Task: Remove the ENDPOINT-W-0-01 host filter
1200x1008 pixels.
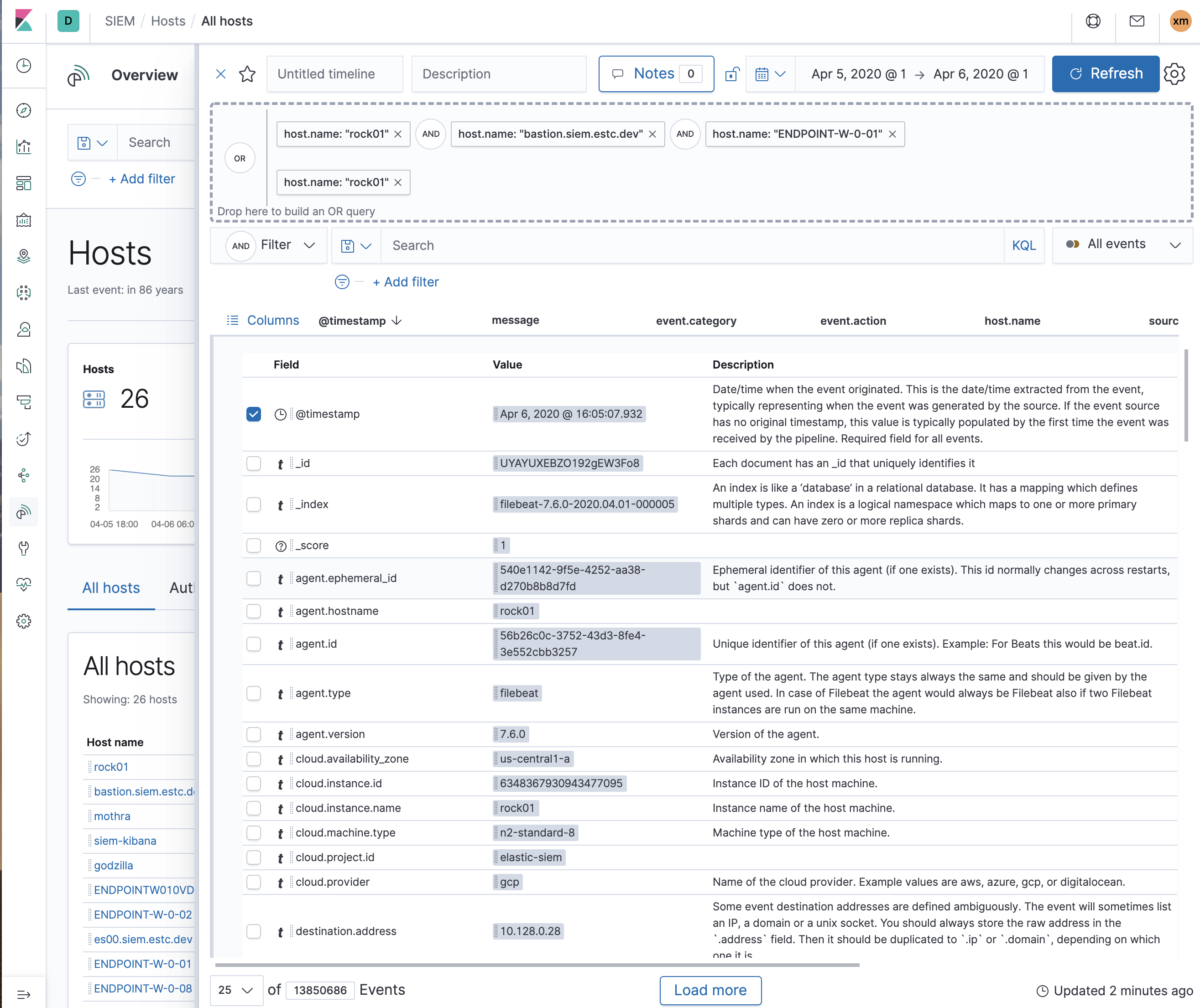Action: tap(892, 134)
